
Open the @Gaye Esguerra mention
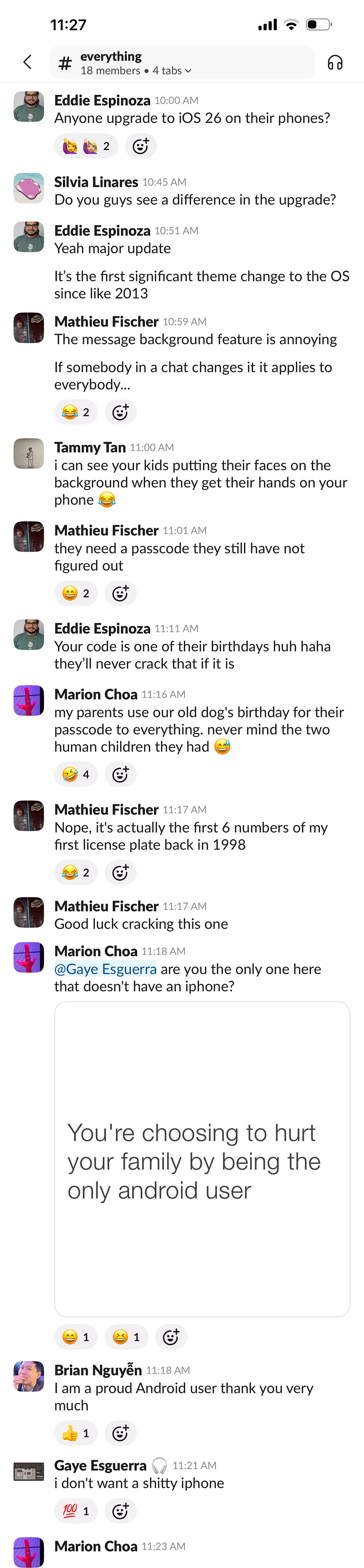pos(105,969)
